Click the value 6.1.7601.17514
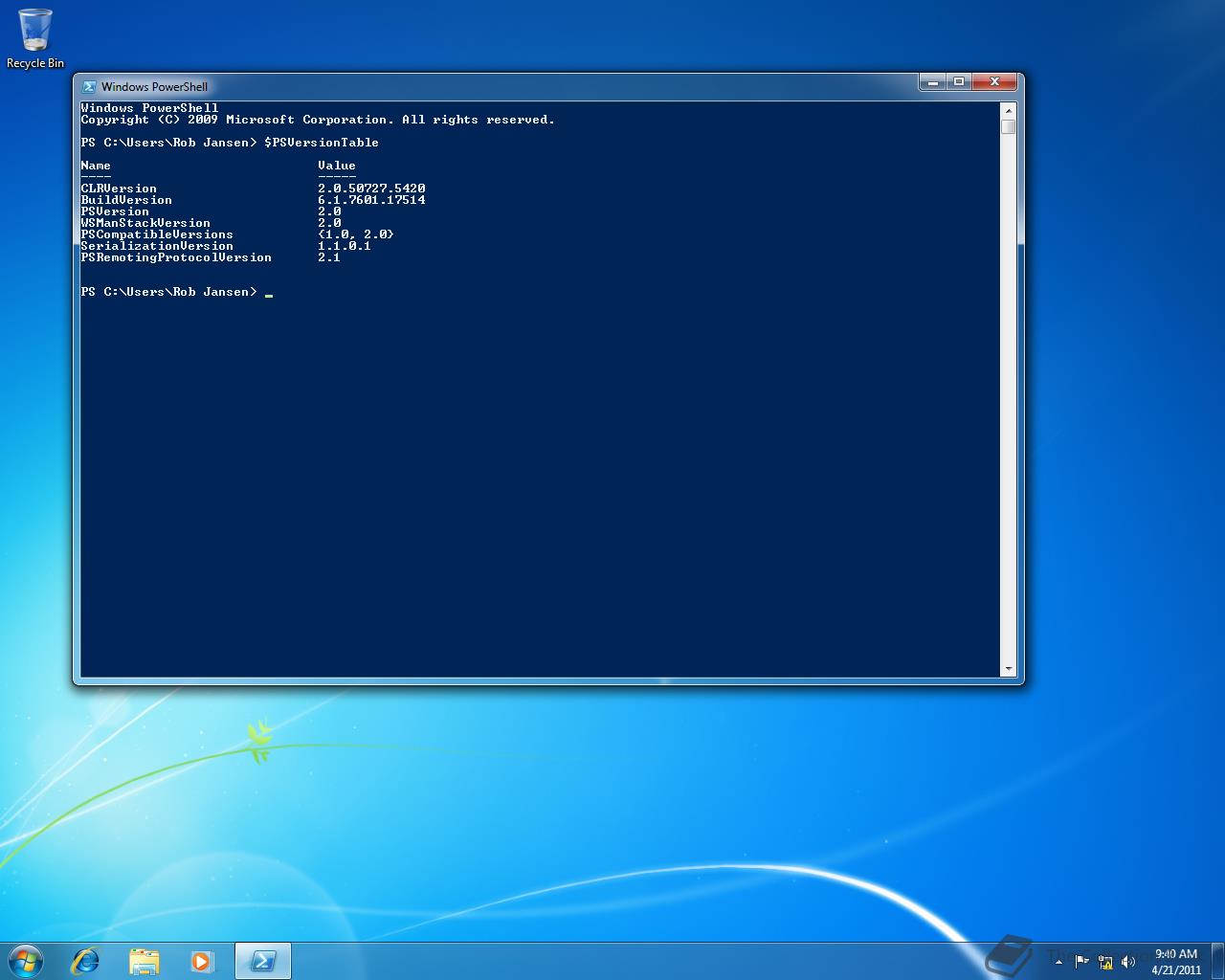Image resolution: width=1225 pixels, height=980 pixels. [371, 200]
